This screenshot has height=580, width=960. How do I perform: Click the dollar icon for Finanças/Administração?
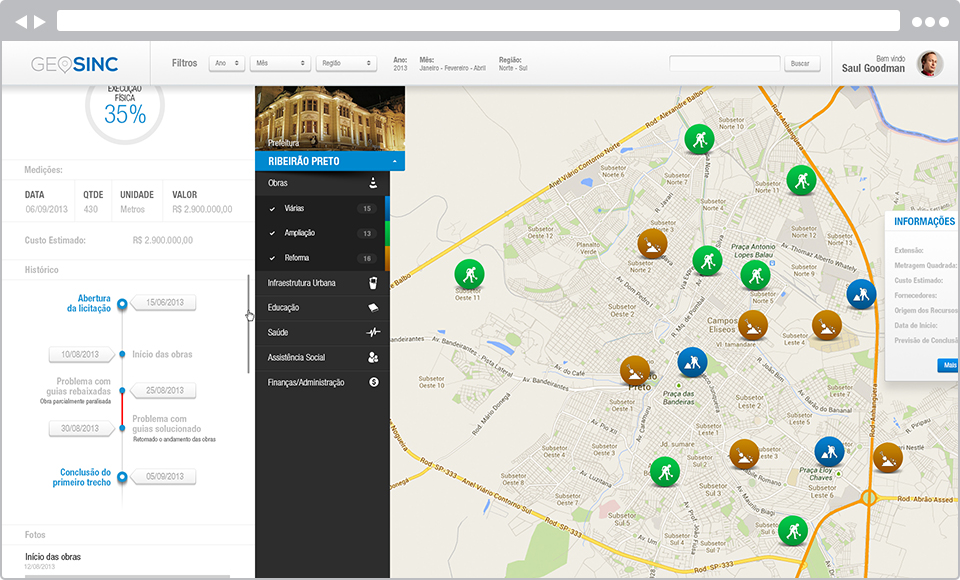tap(373, 382)
